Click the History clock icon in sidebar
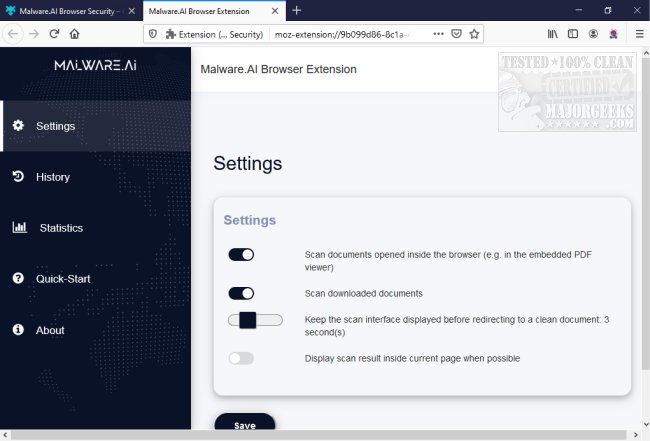 click(18, 177)
